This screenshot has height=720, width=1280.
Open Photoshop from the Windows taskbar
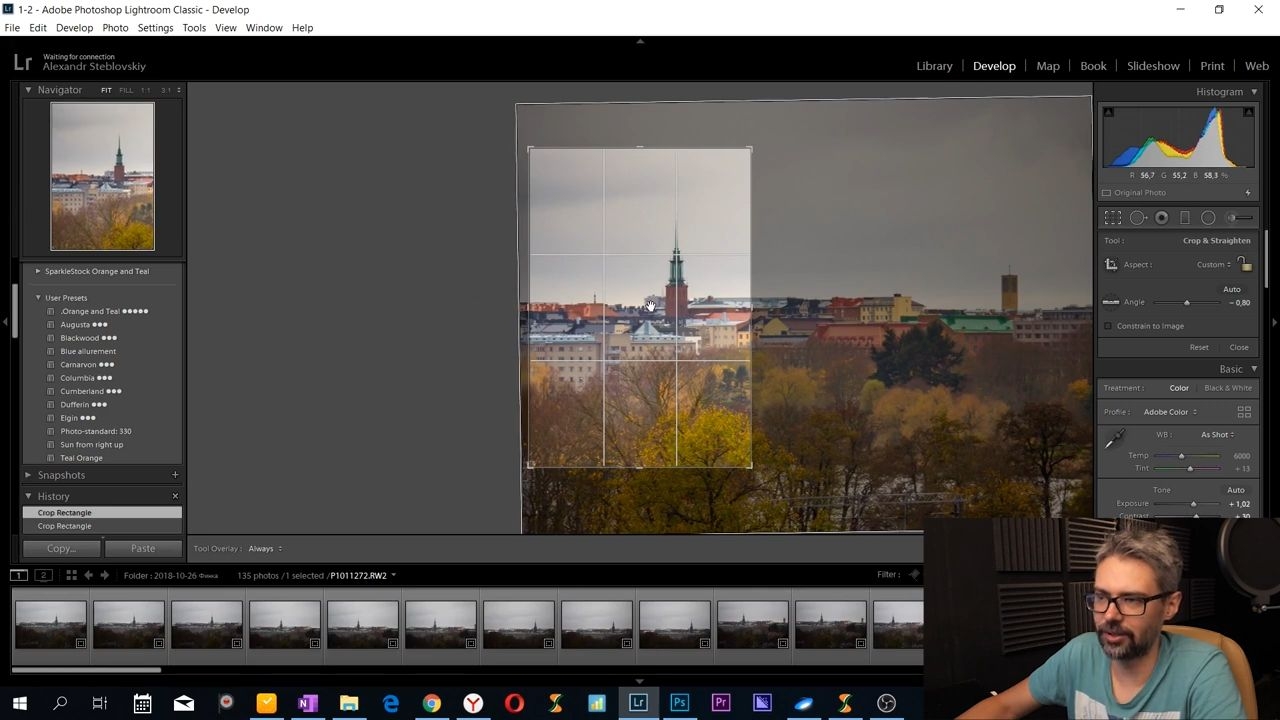[x=679, y=703]
